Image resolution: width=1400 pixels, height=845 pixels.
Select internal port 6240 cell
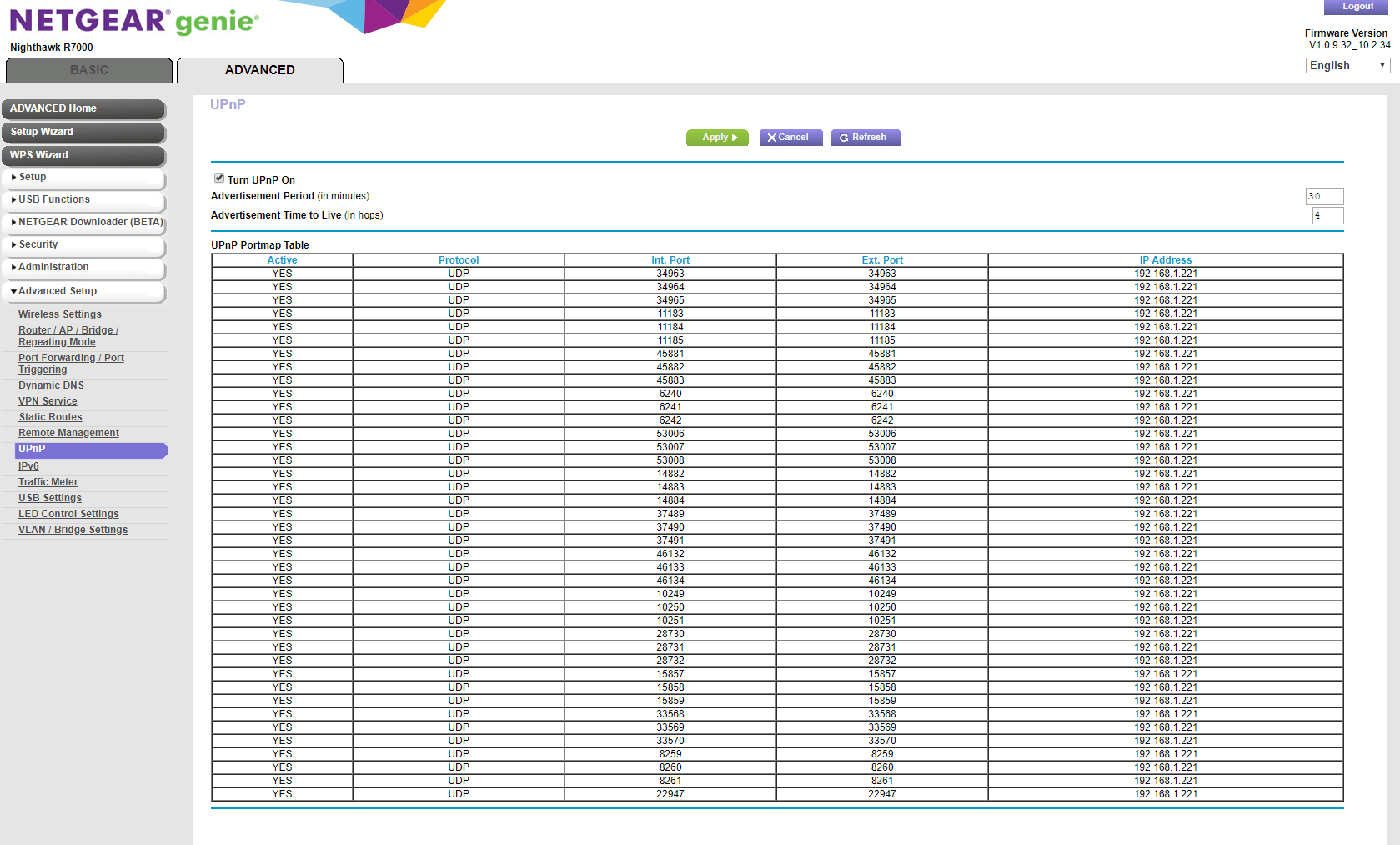pos(670,394)
